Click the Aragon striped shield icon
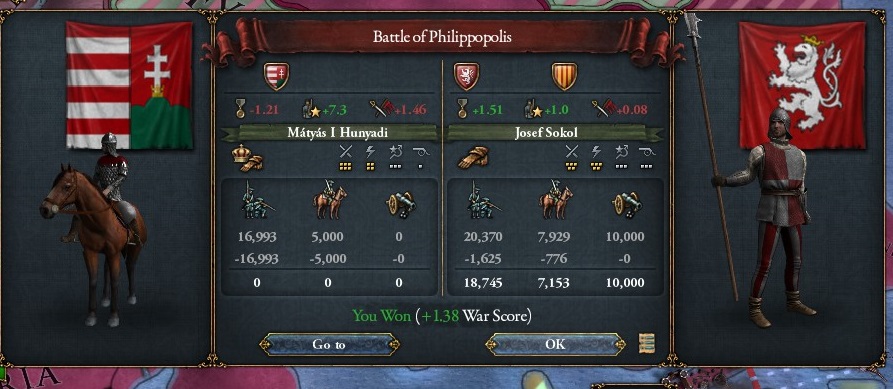 pyautogui.click(x=564, y=76)
